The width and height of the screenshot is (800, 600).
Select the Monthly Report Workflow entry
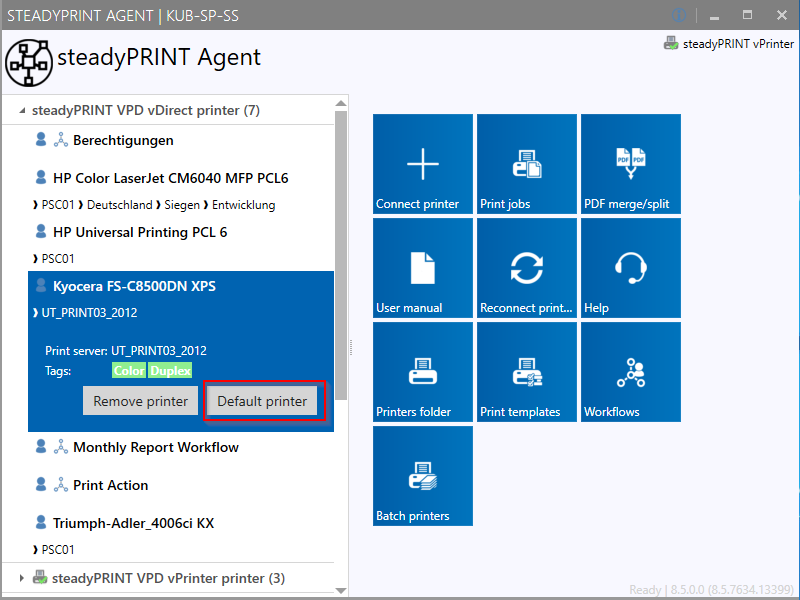point(156,447)
